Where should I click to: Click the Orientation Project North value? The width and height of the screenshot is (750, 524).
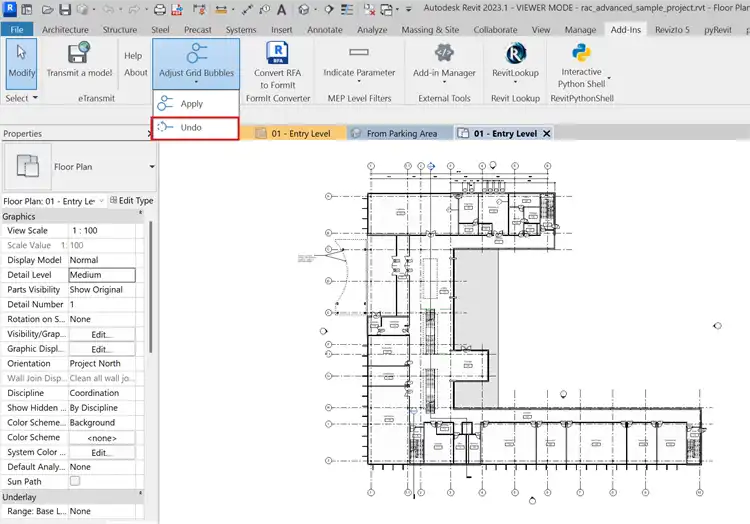tap(102, 363)
